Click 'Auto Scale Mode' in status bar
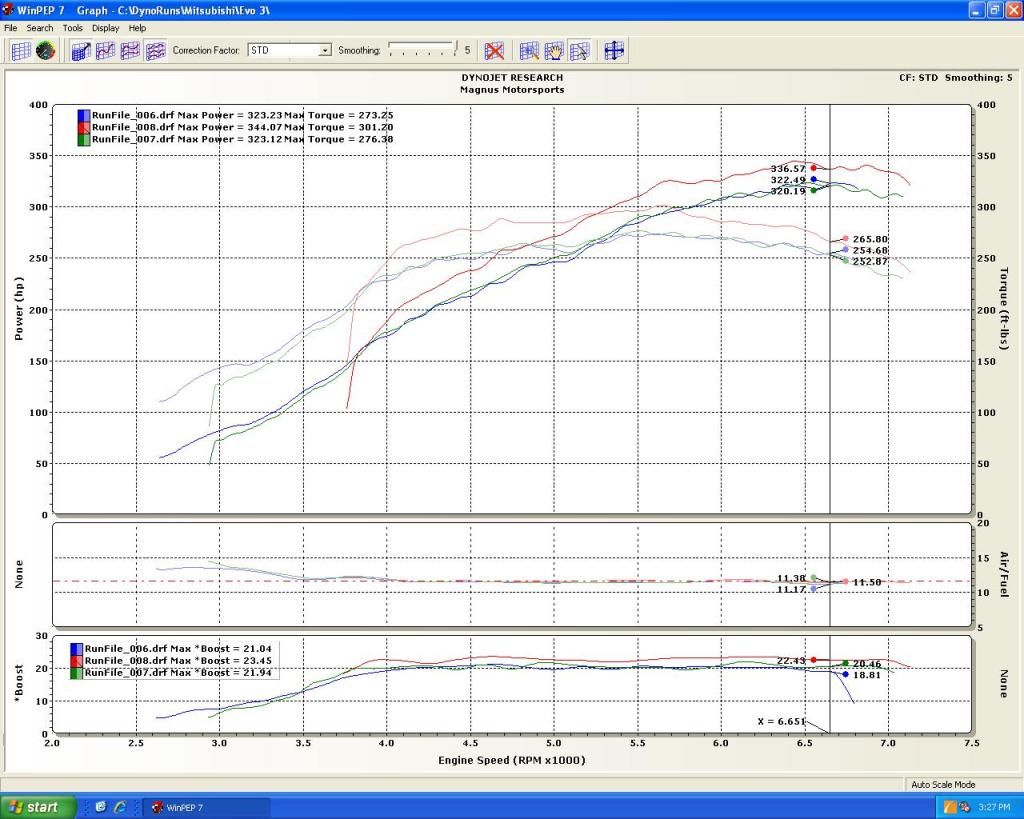 [x=943, y=785]
